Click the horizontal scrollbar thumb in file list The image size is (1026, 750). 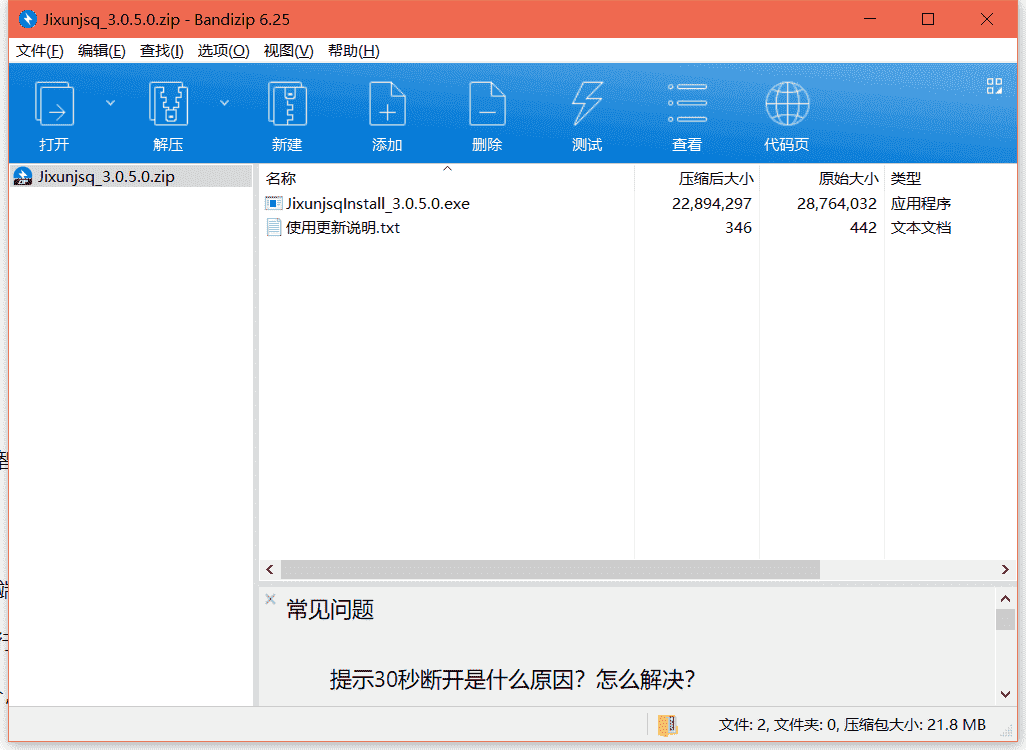click(550, 569)
